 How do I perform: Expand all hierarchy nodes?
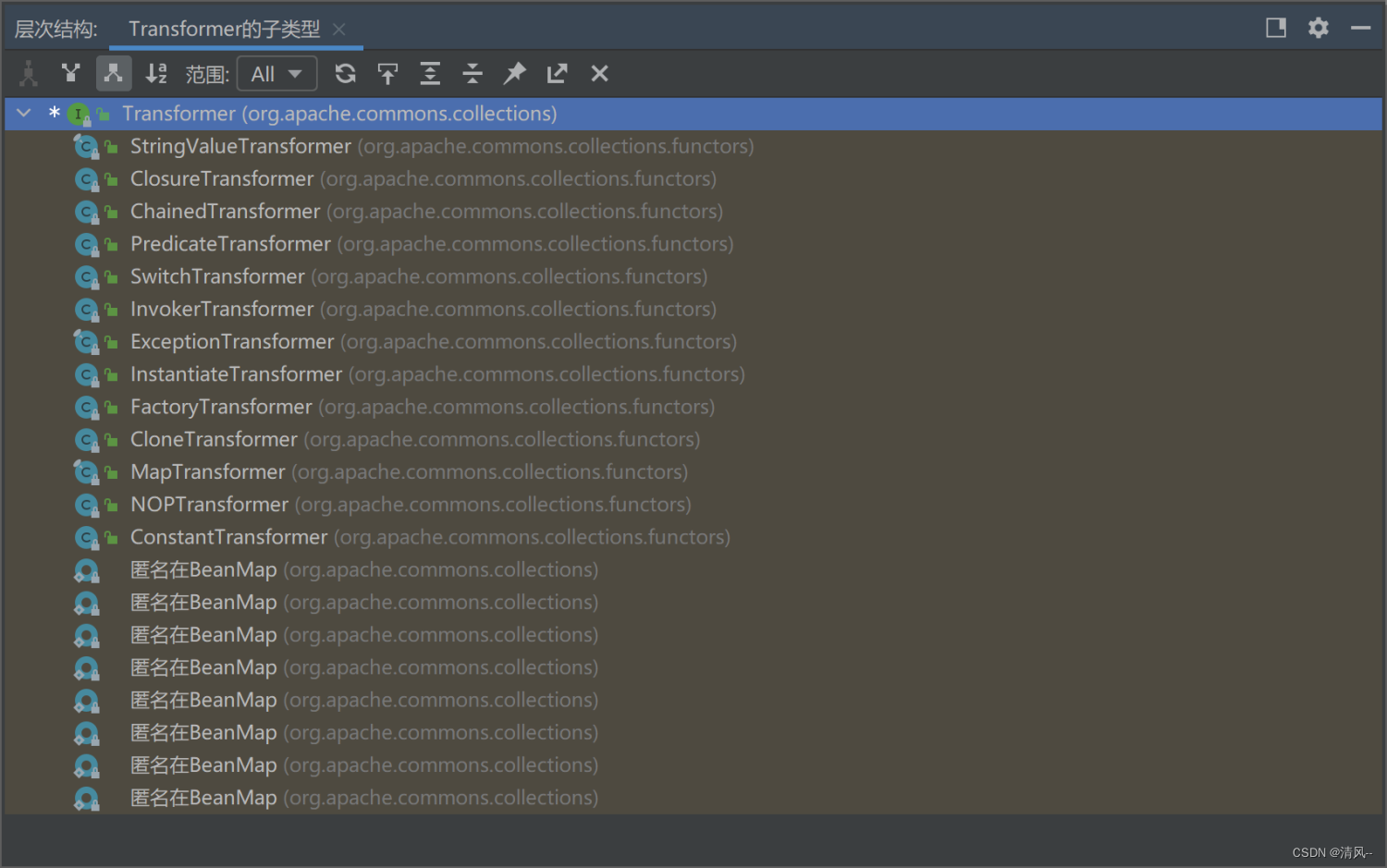click(430, 73)
